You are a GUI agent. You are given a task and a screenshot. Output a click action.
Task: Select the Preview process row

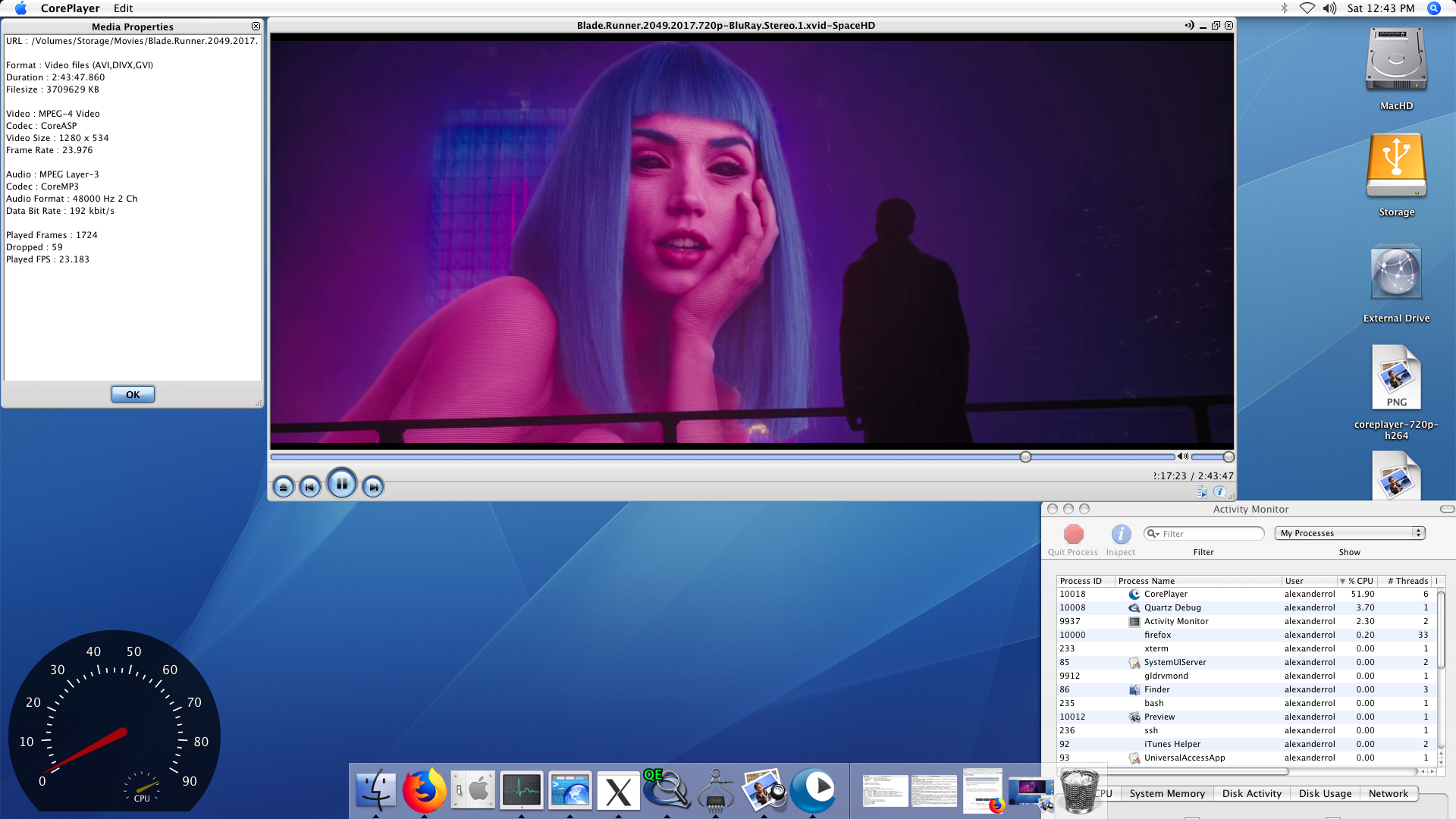[1245, 717]
